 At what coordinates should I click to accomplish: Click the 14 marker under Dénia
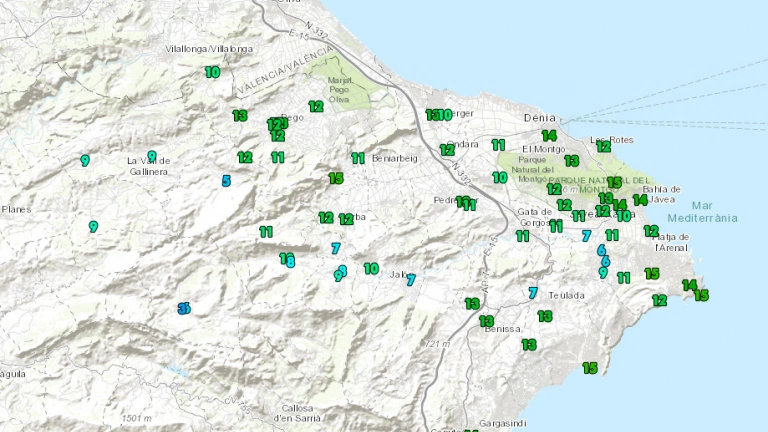[549, 136]
